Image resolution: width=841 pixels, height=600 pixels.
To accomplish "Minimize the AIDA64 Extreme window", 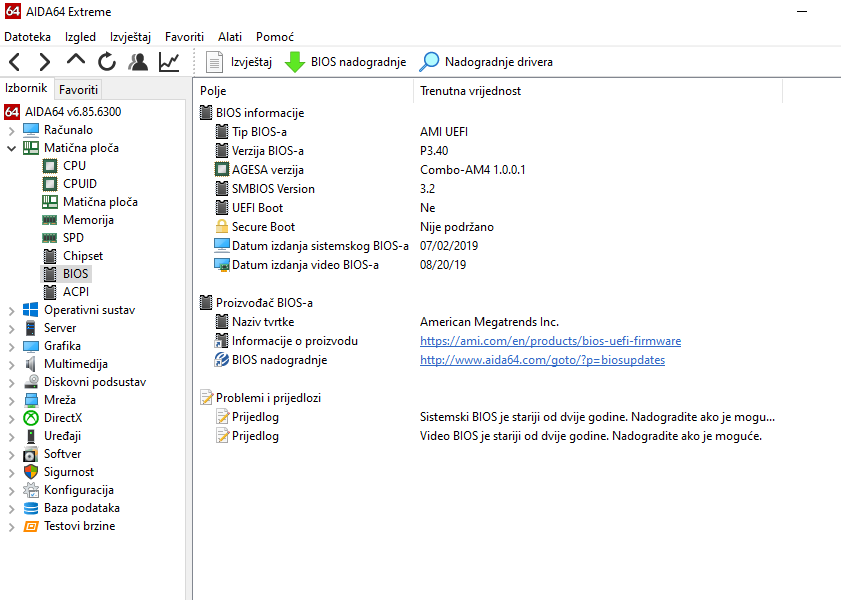I will click(802, 11).
